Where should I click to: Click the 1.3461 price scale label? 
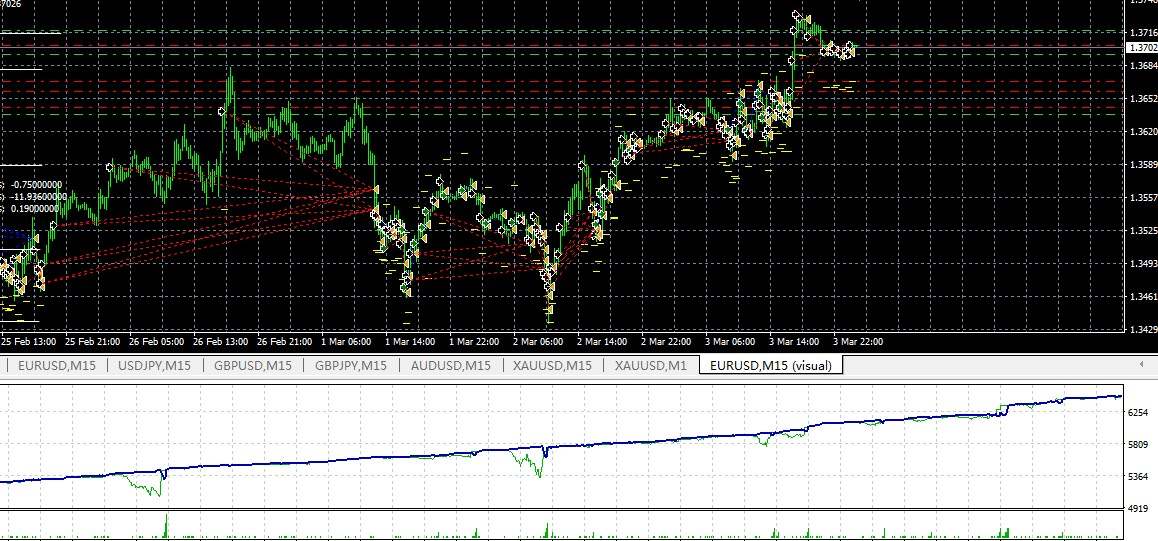1143,297
